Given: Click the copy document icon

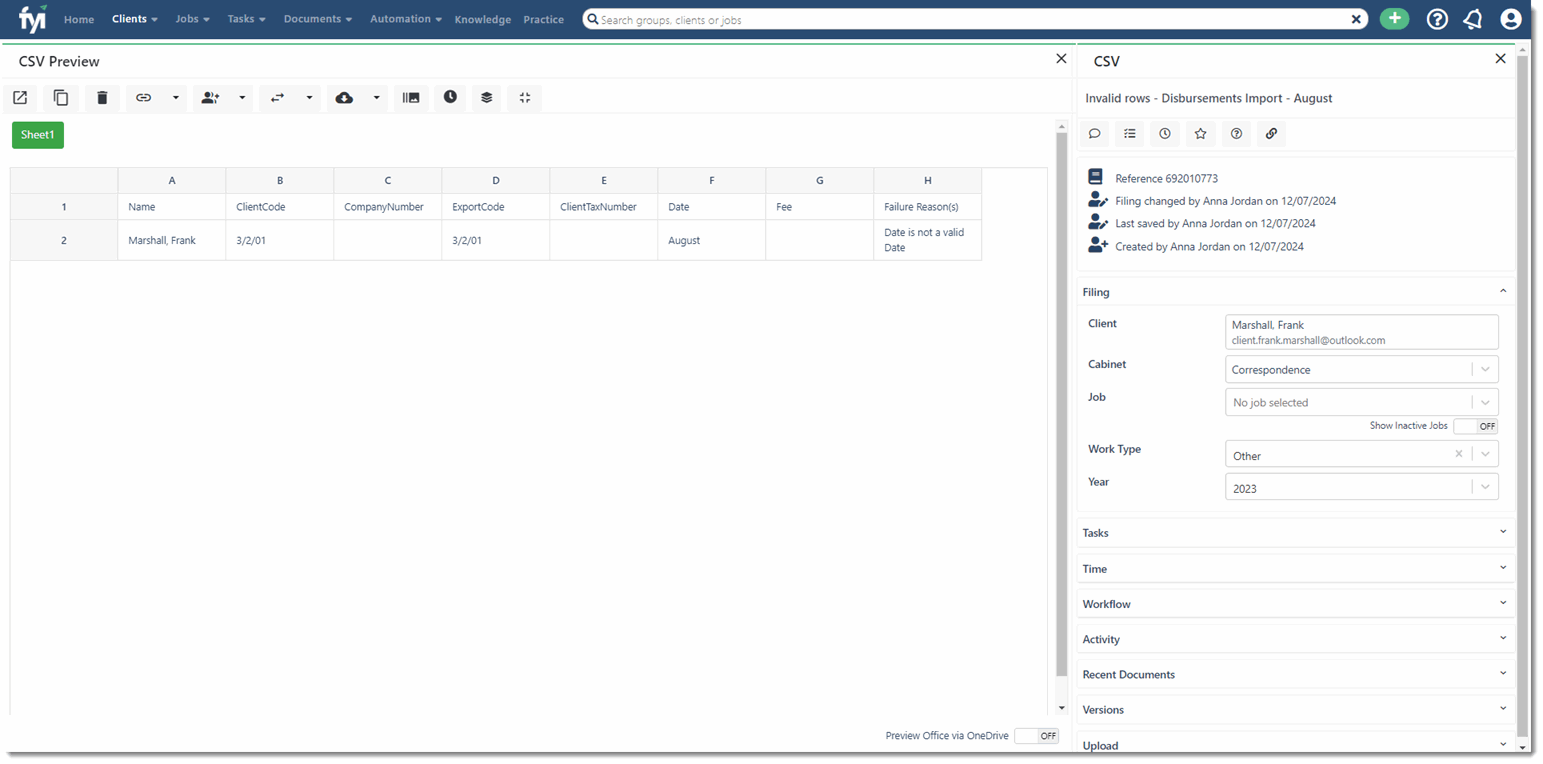Looking at the screenshot, I should (61, 98).
